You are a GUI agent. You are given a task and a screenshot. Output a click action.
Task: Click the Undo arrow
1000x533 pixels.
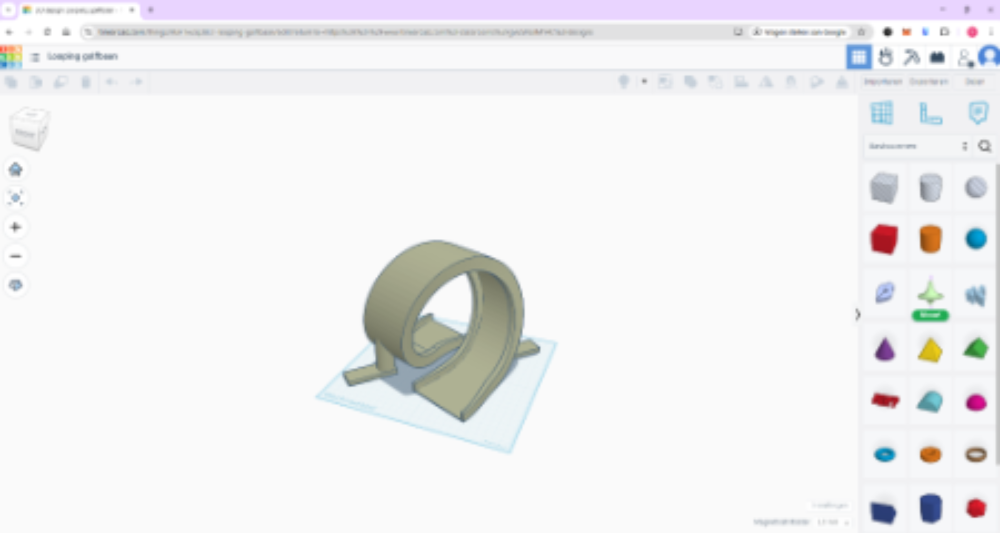pyautogui.click(x=111, y=82)
